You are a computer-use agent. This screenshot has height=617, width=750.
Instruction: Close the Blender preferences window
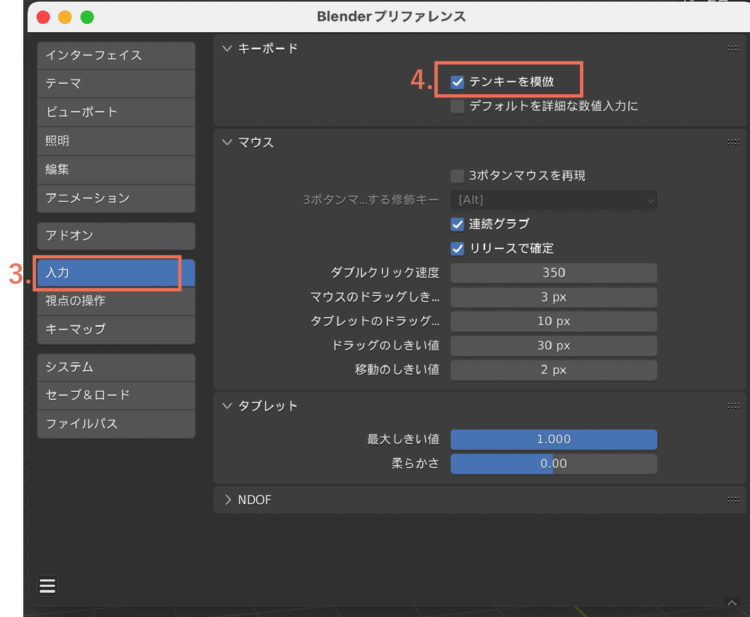pyautogui.click(x=43, y=18)
